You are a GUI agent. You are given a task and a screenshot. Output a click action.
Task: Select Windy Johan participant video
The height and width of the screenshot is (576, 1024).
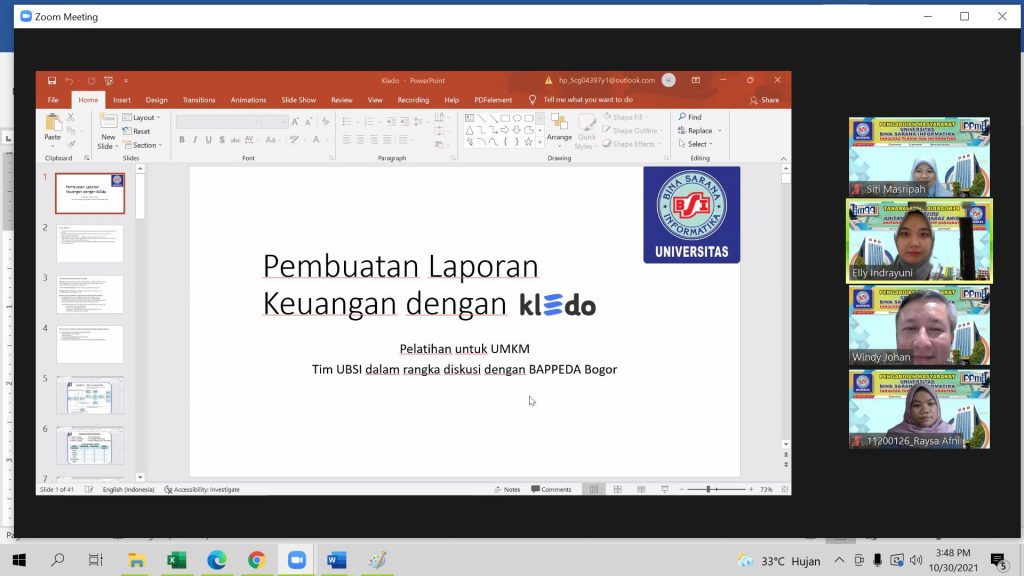click(x=920, y=325)
